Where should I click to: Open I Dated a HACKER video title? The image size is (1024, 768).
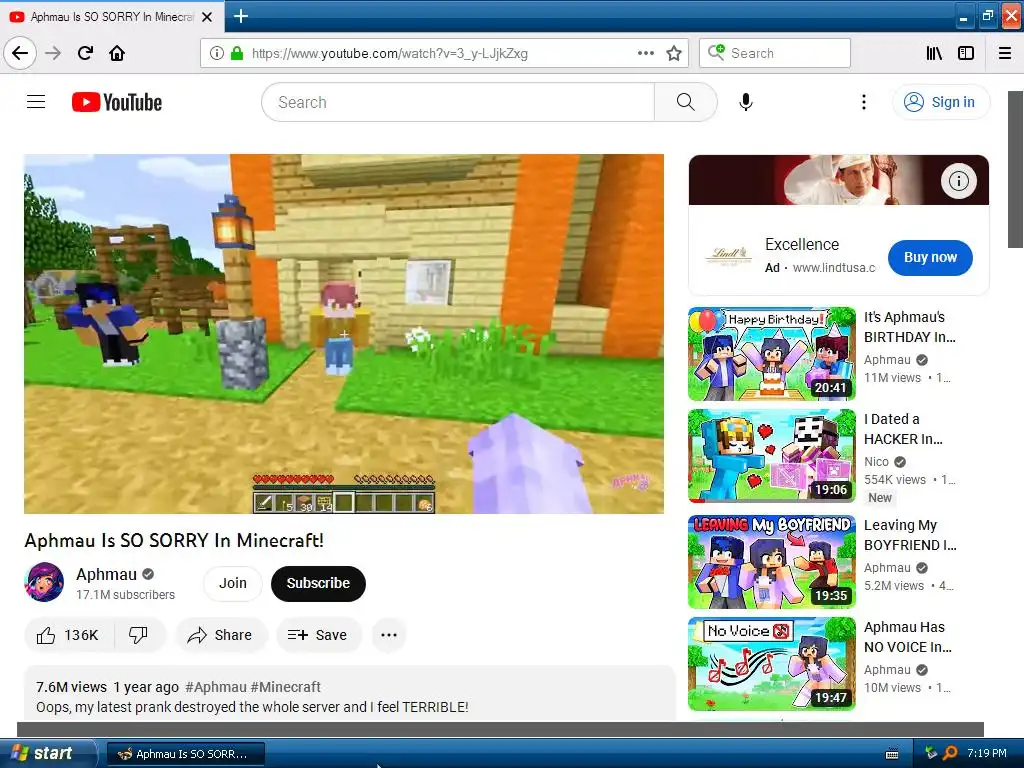(x=903, y=429)
